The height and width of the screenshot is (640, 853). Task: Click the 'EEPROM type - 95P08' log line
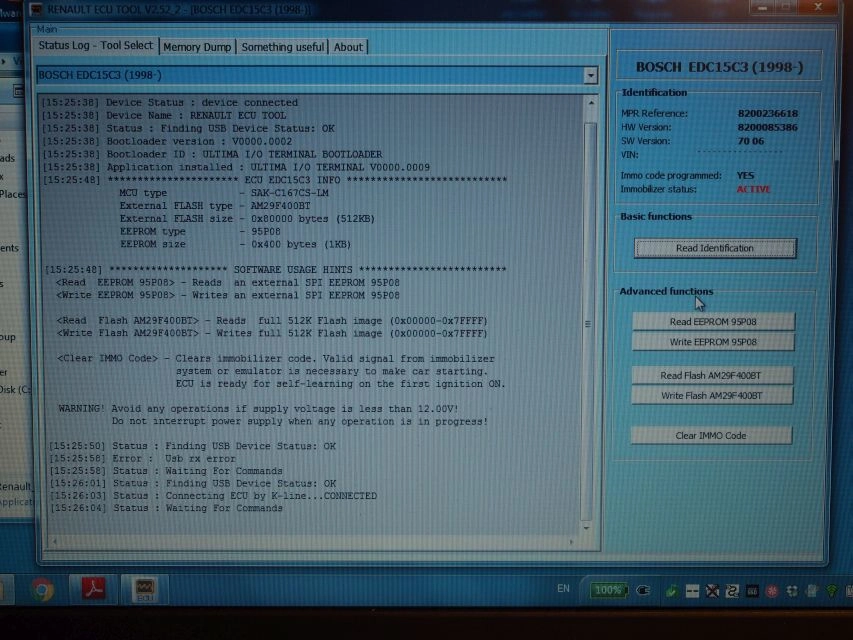tap(200, 231)
